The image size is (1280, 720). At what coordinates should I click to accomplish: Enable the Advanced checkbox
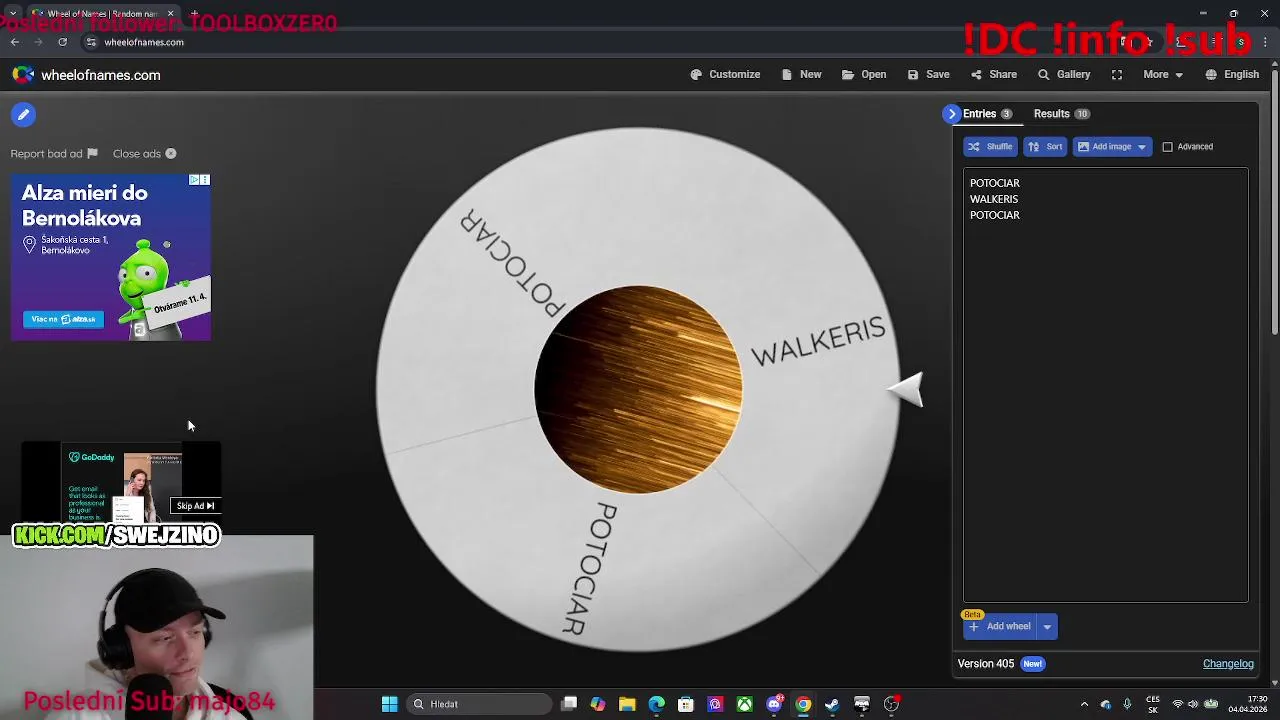point(1167,147)
